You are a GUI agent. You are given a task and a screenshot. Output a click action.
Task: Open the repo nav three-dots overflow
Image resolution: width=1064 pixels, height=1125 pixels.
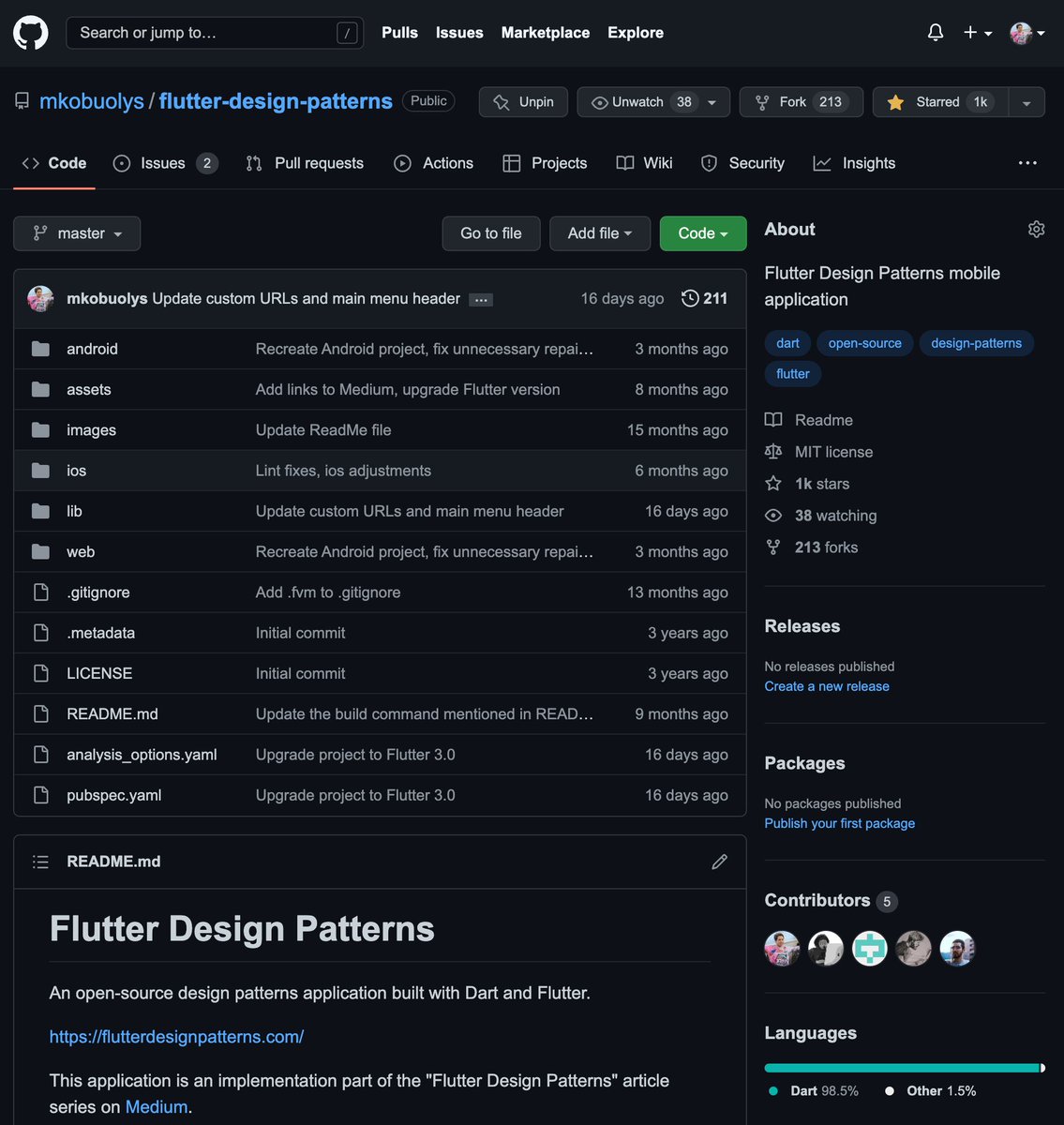[1027, 163]
